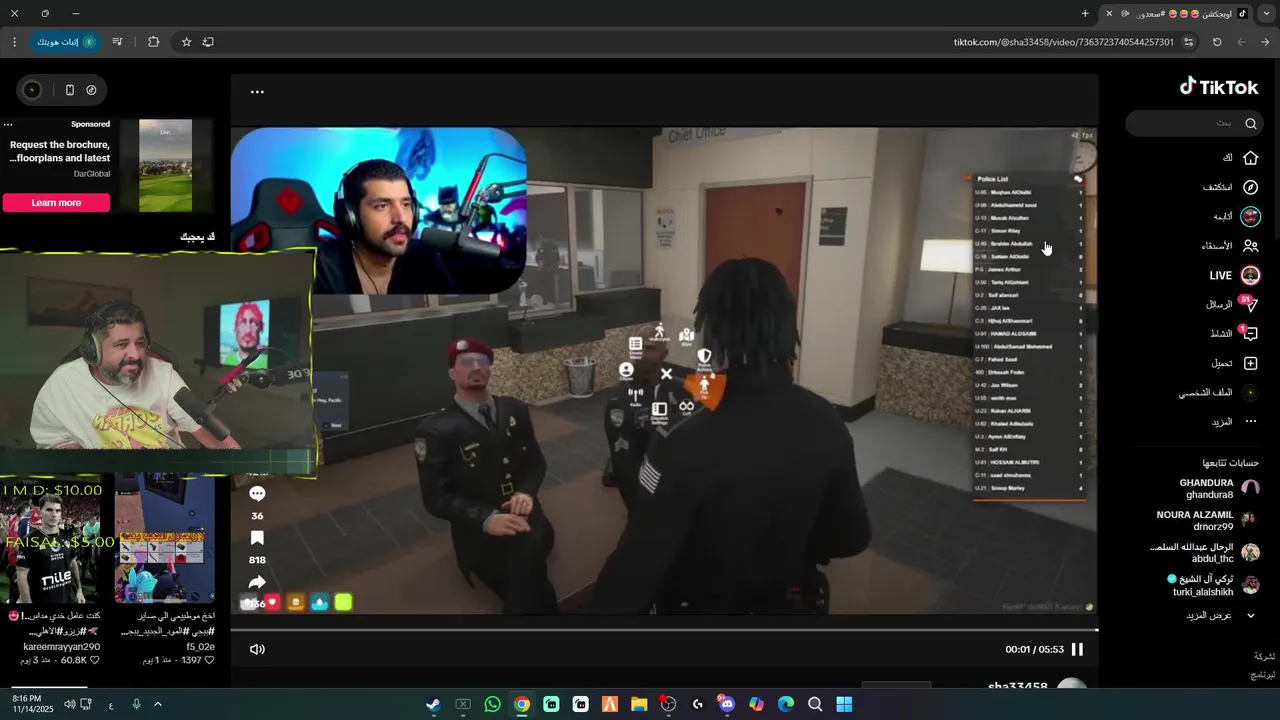
Task: Bookmark the video with 818 saves
Action: (x=257, y=538)
